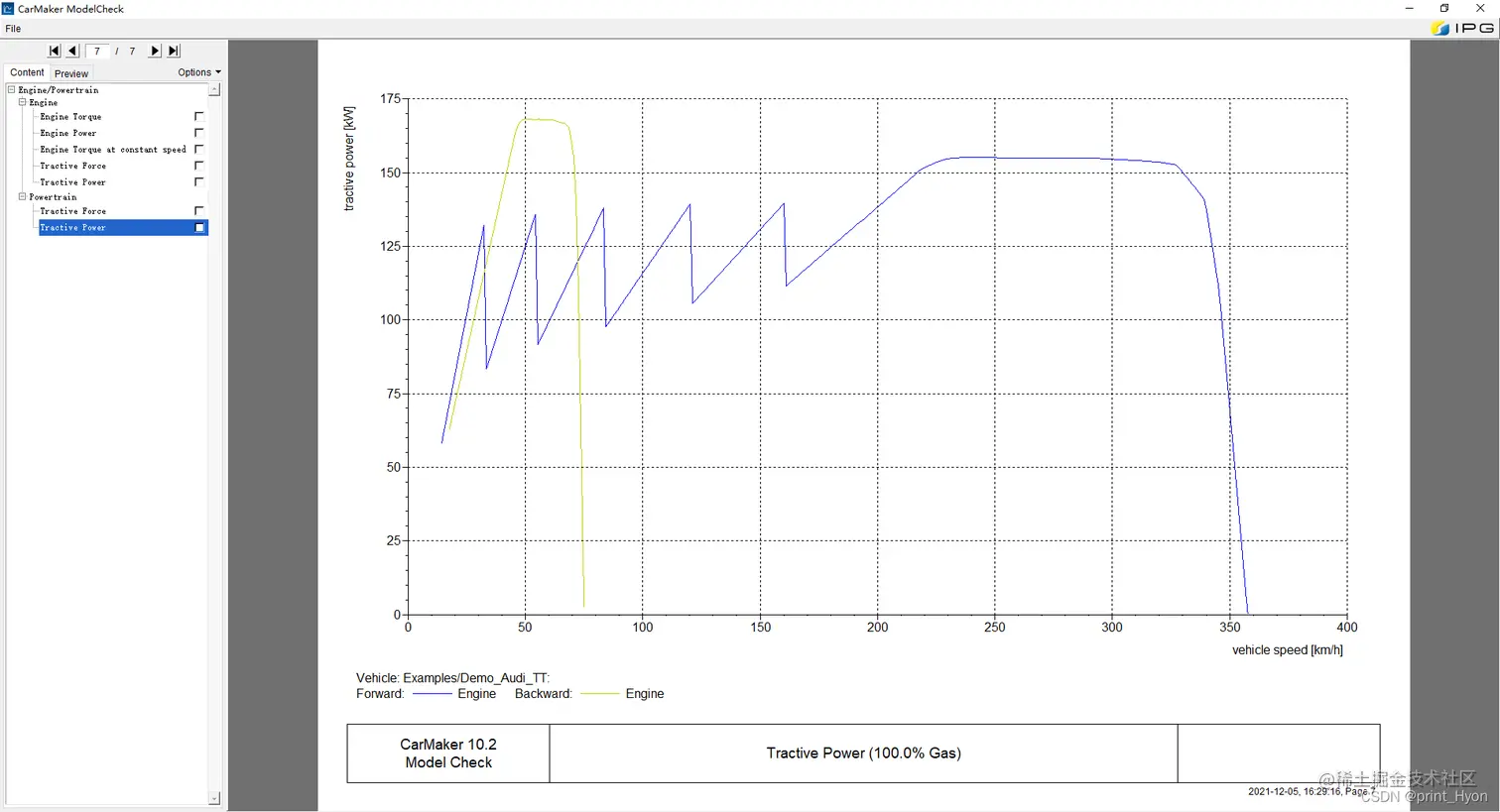Switch to the Preview tab
The width and height of the screenshot is (1500, 812).
click(x=71, y=73)
